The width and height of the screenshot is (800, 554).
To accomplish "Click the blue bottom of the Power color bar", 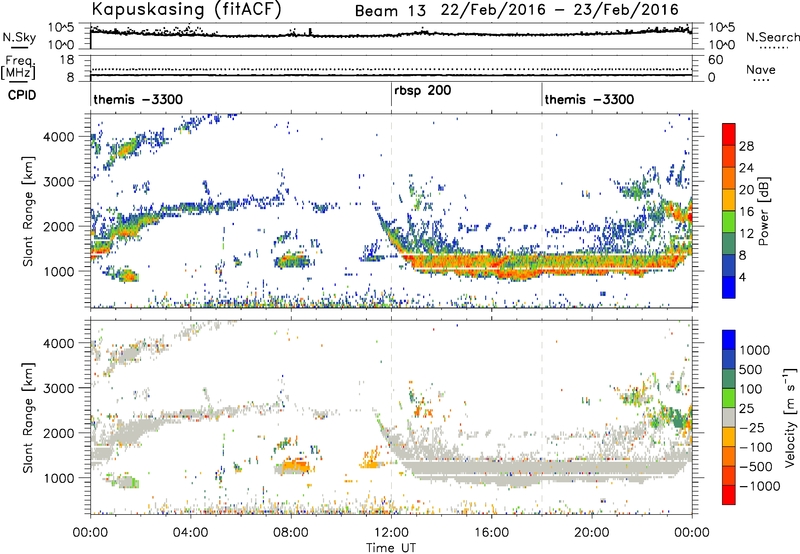I will pyautogui.click(x=729, y=287).
